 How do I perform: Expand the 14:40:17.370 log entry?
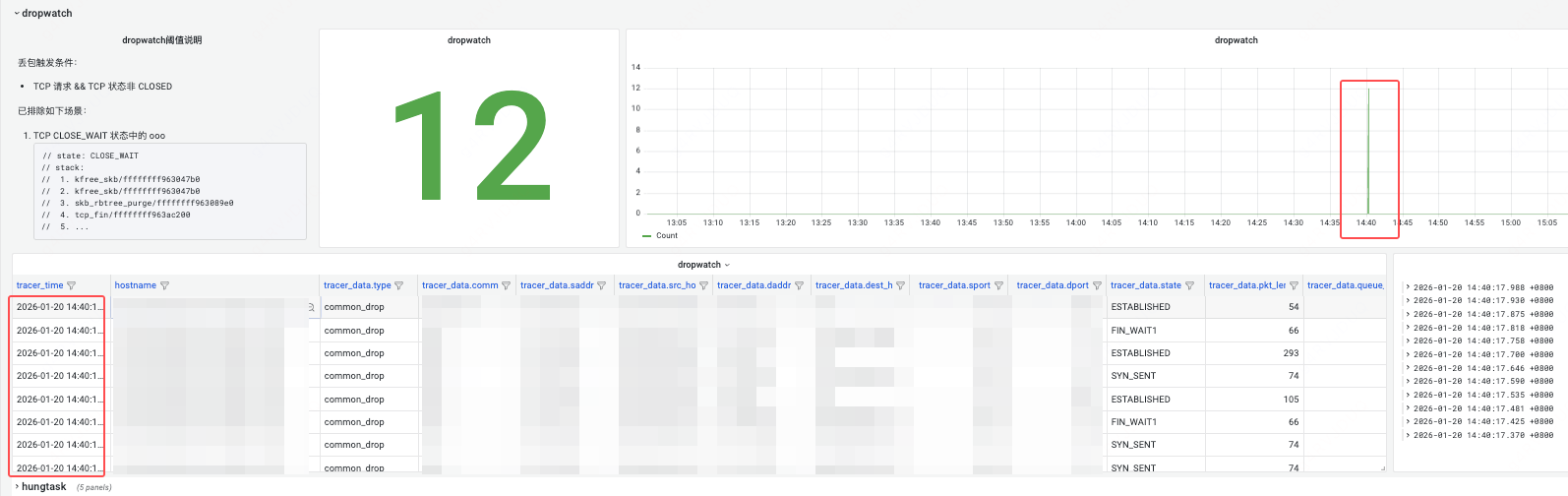1408,435
